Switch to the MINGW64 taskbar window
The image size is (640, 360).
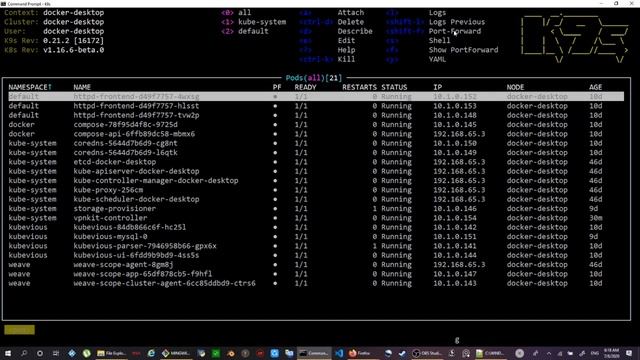tap(176, 353)
